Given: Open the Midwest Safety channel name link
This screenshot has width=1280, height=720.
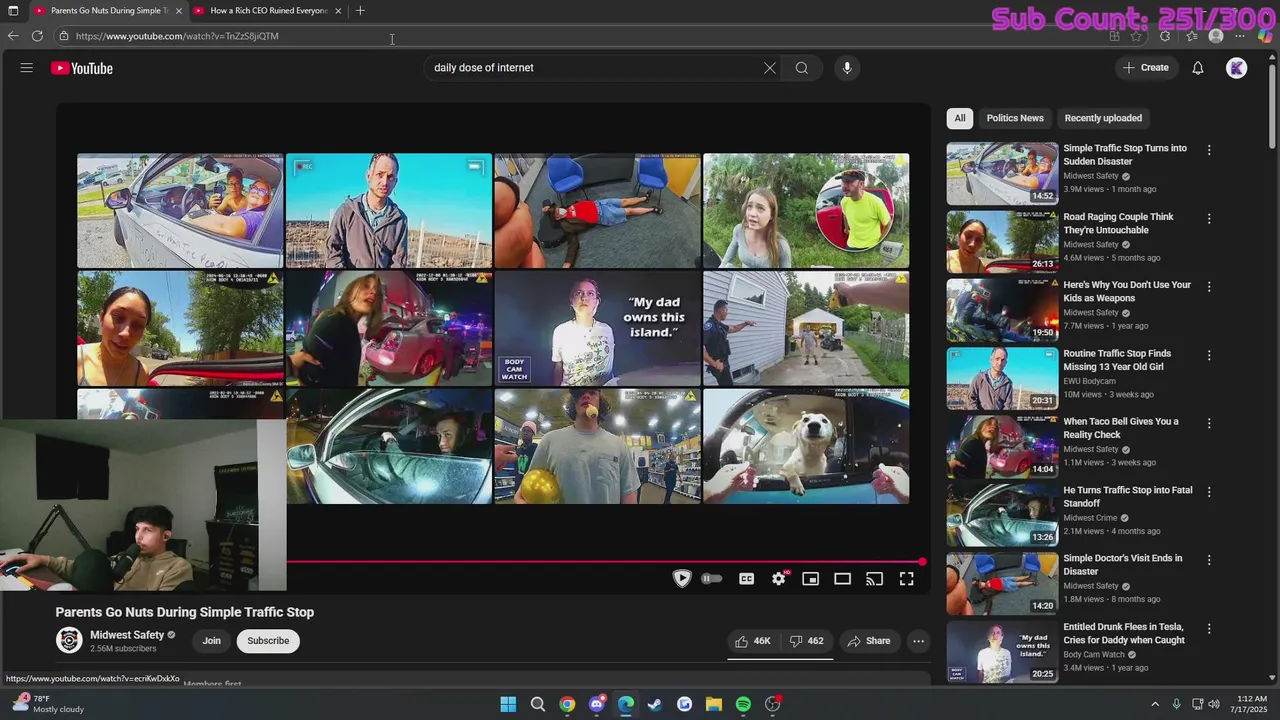Looking at the screenshot, I should [127, 635].
